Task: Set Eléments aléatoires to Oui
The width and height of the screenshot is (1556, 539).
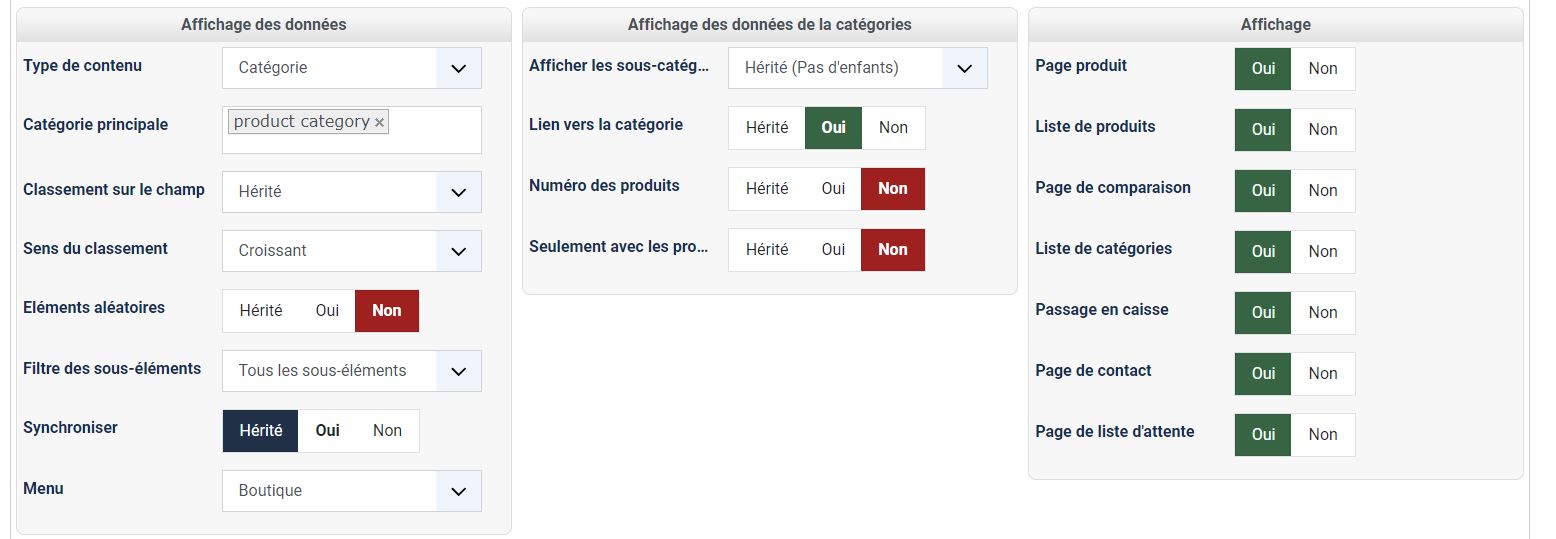Action: coord(327,311)
